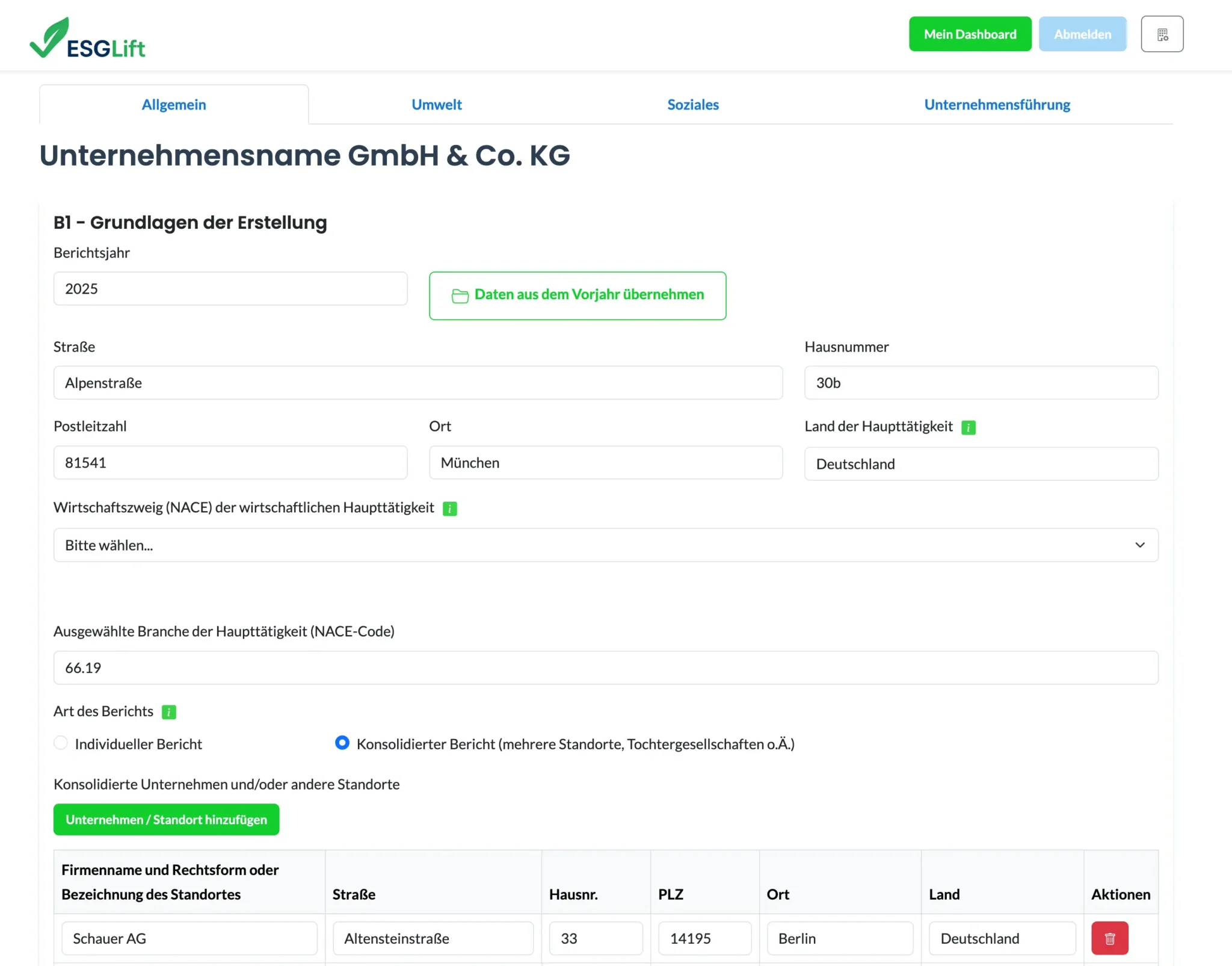Click the PLZ field of the Schauer AG row
This screenshot has height=966, width=1232.
click(704, 938)
